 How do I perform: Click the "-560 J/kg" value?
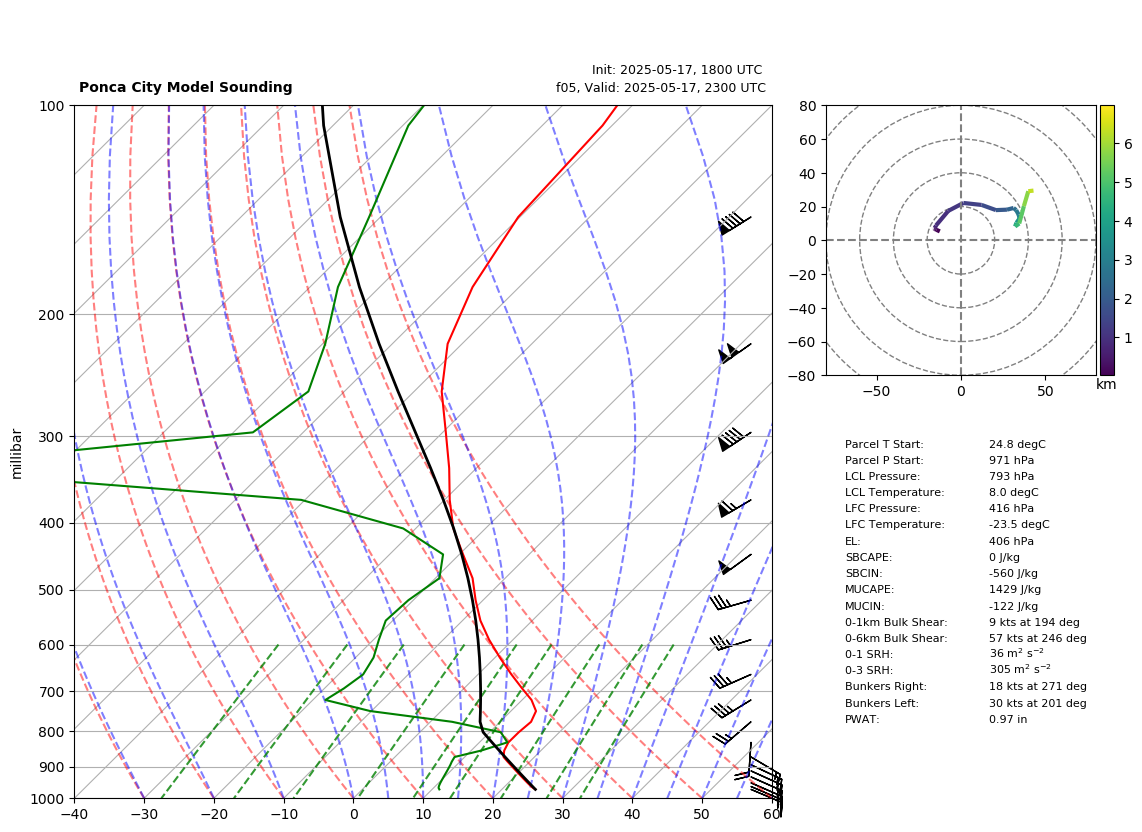pos(1013,573)
